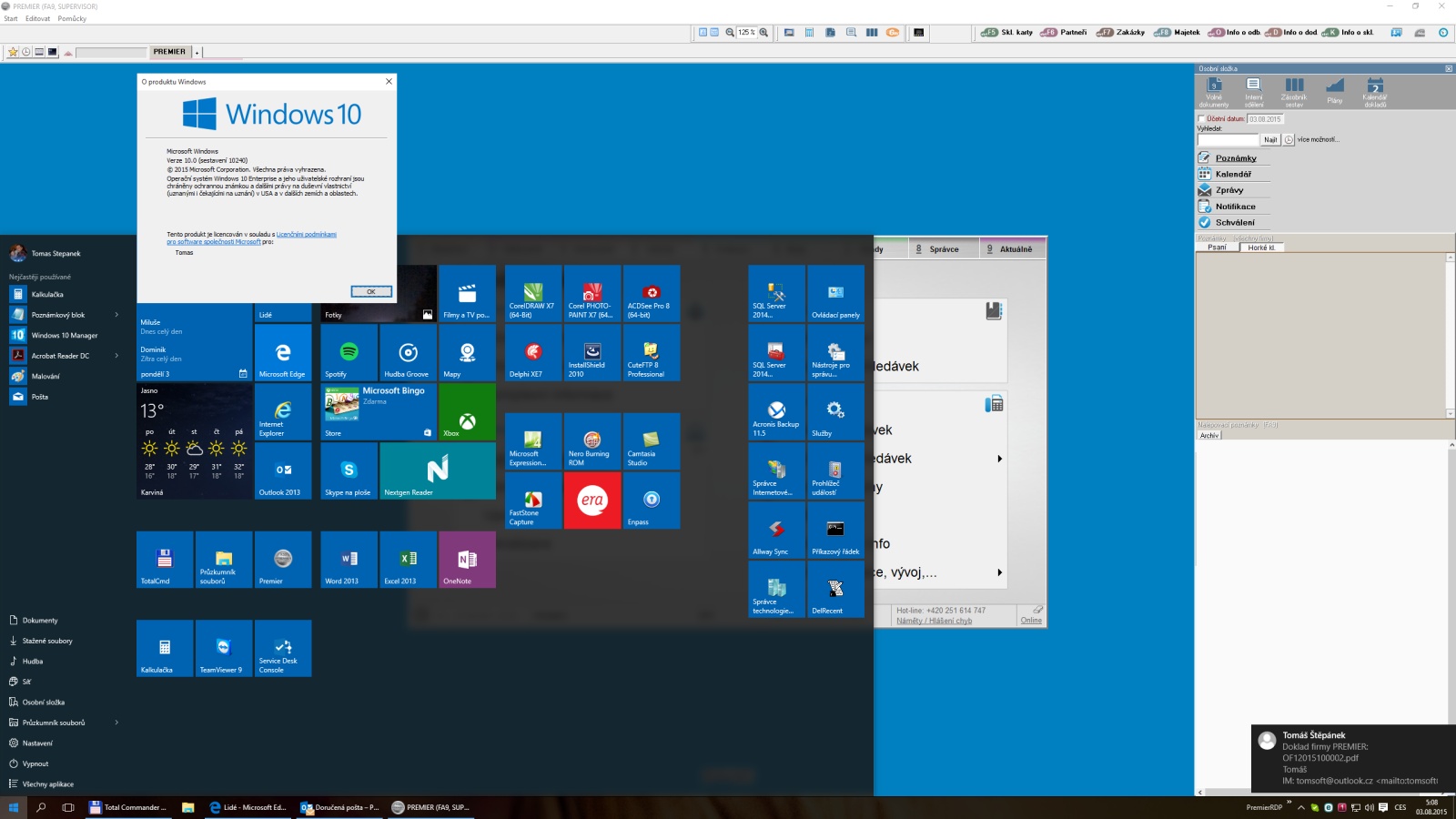Open Kalendář in Osobní složka
The height and width of the screenshot is (819, 1456).
(1233, 174)
